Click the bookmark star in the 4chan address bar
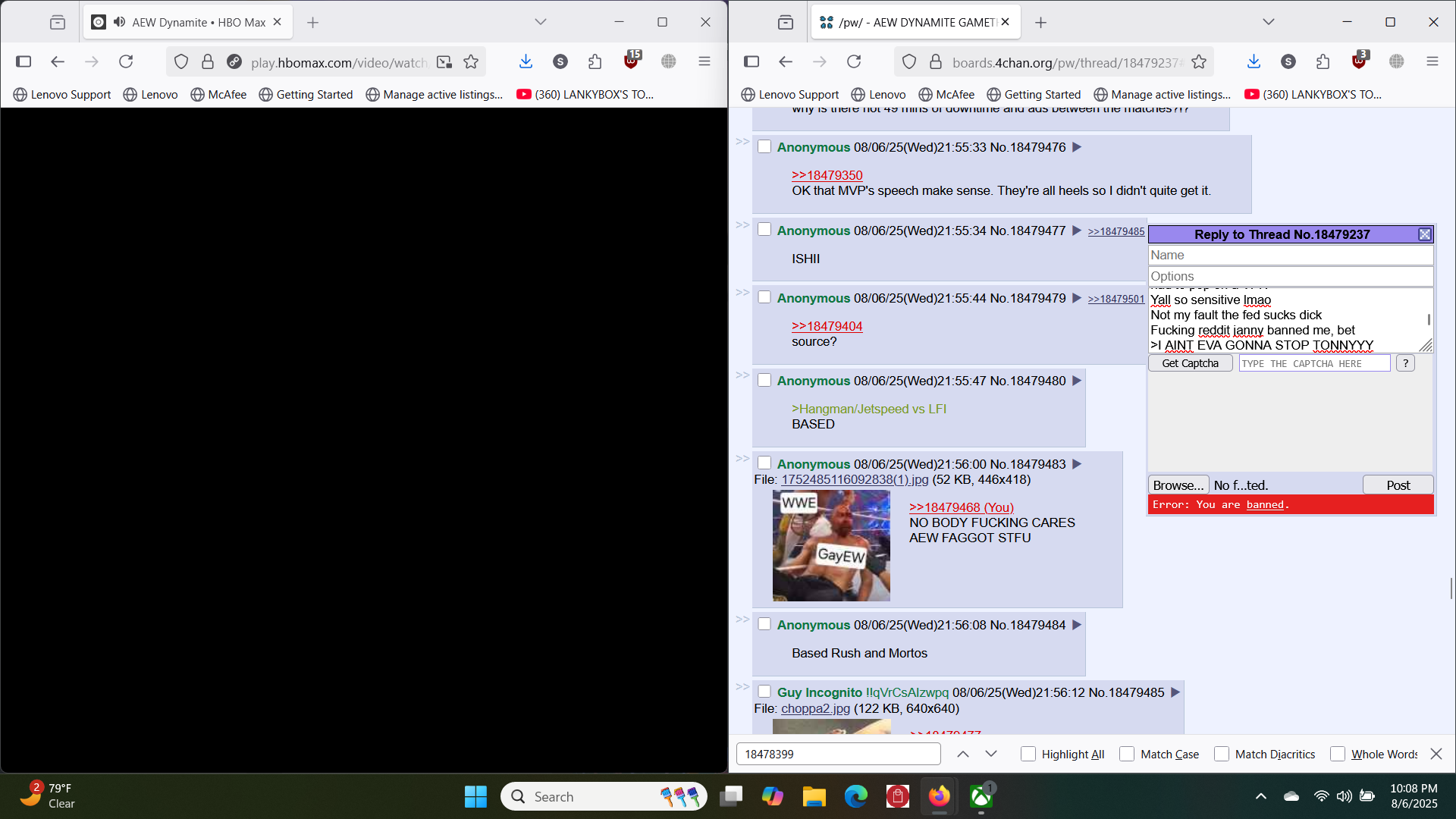 pos(1199,62)
